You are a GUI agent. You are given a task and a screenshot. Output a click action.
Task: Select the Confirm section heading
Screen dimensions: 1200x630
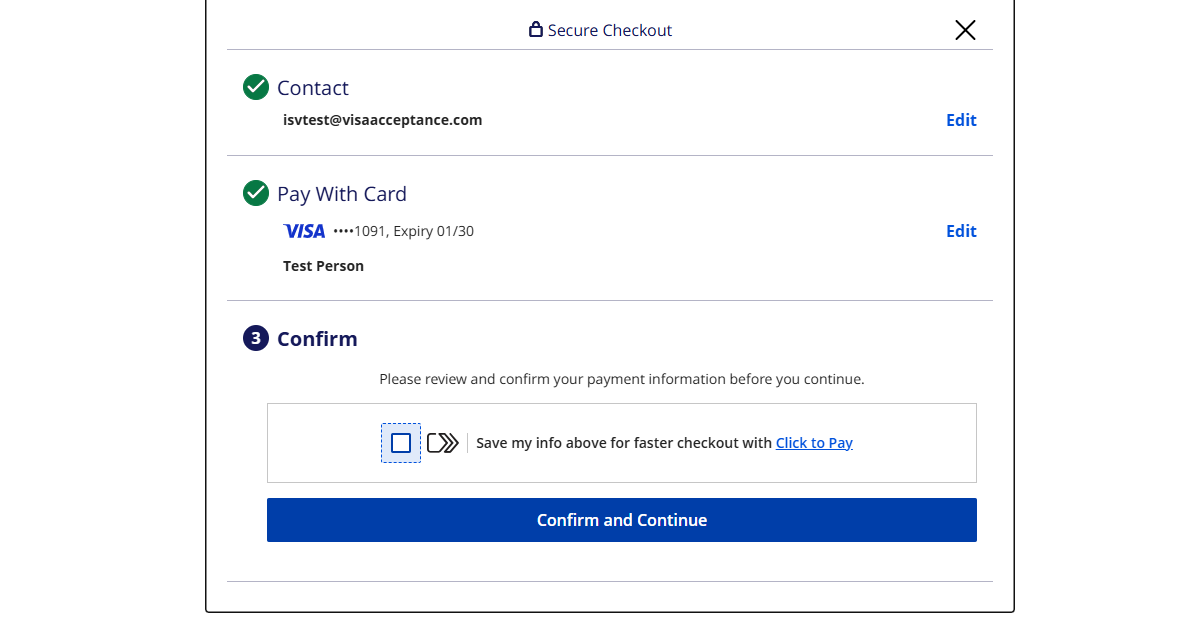tap(317, 339)
